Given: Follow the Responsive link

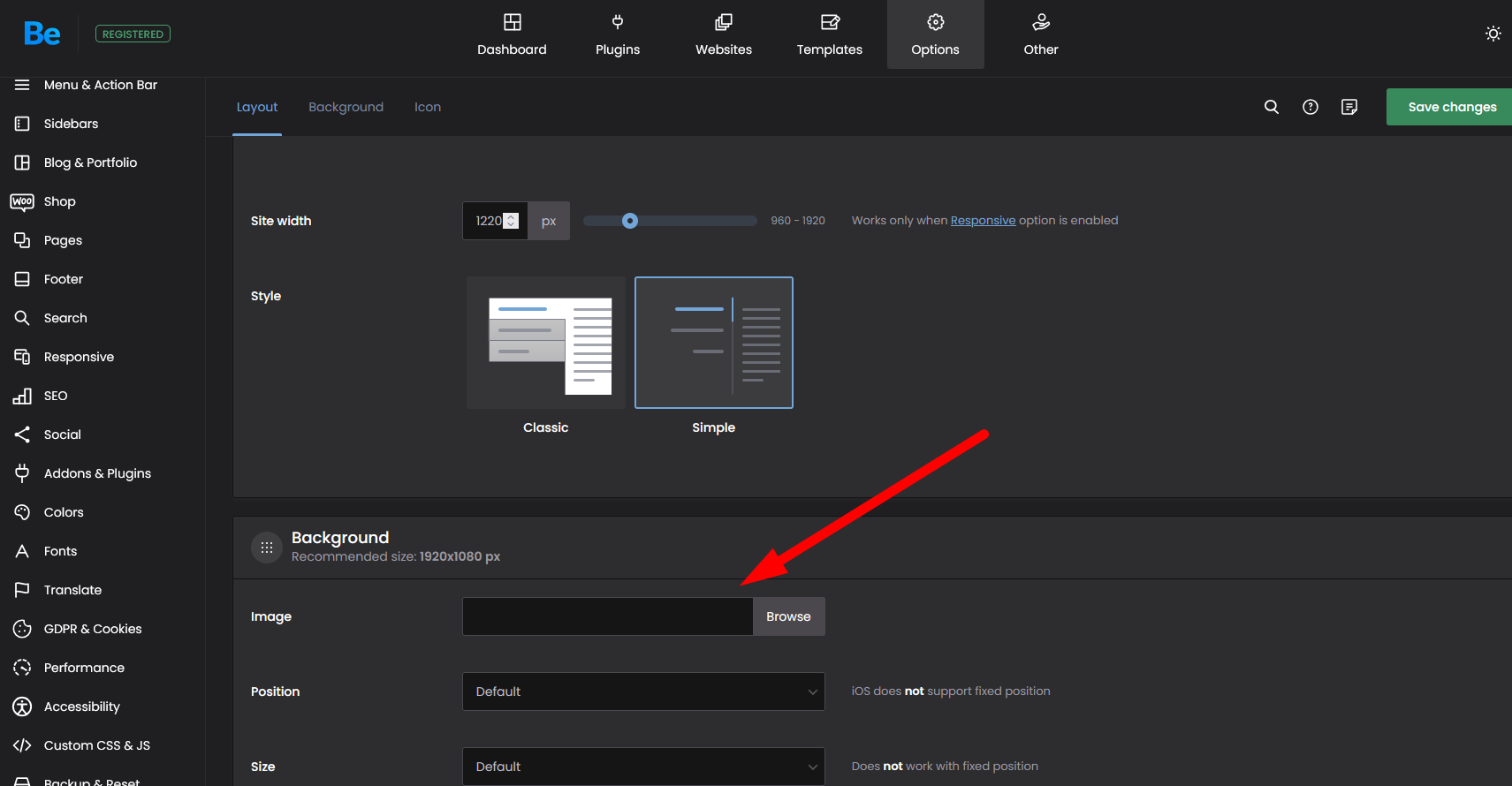Looking at the screenshot, I should pyautogui.click(x=983, y=220).
